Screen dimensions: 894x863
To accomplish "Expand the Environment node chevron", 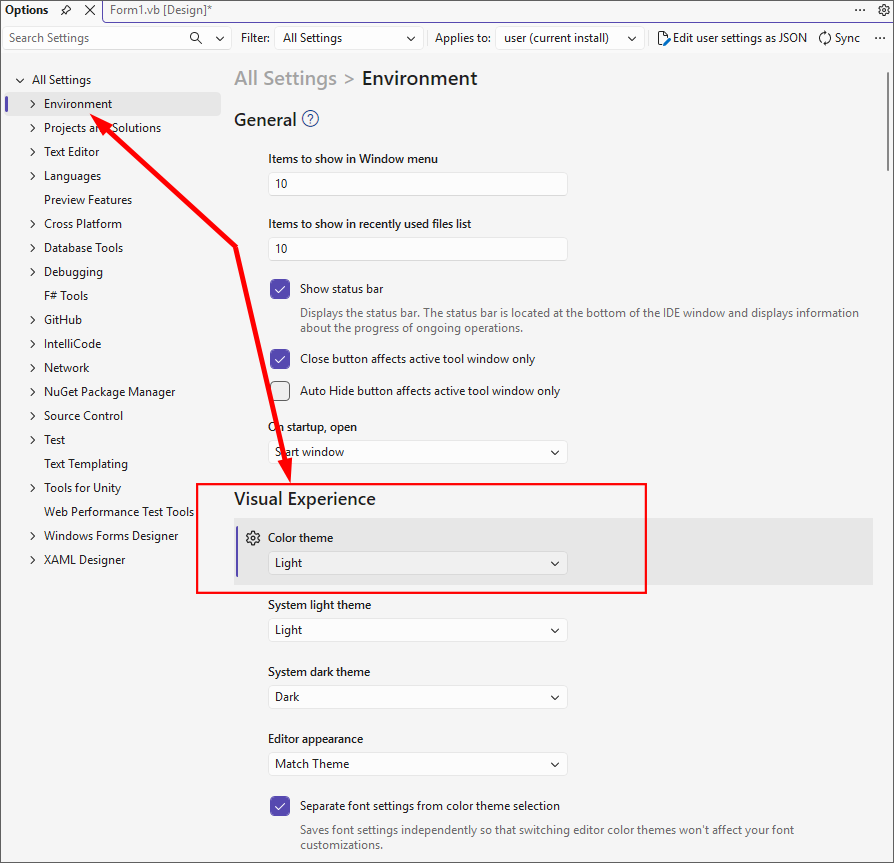I will [x=32, y=104].
